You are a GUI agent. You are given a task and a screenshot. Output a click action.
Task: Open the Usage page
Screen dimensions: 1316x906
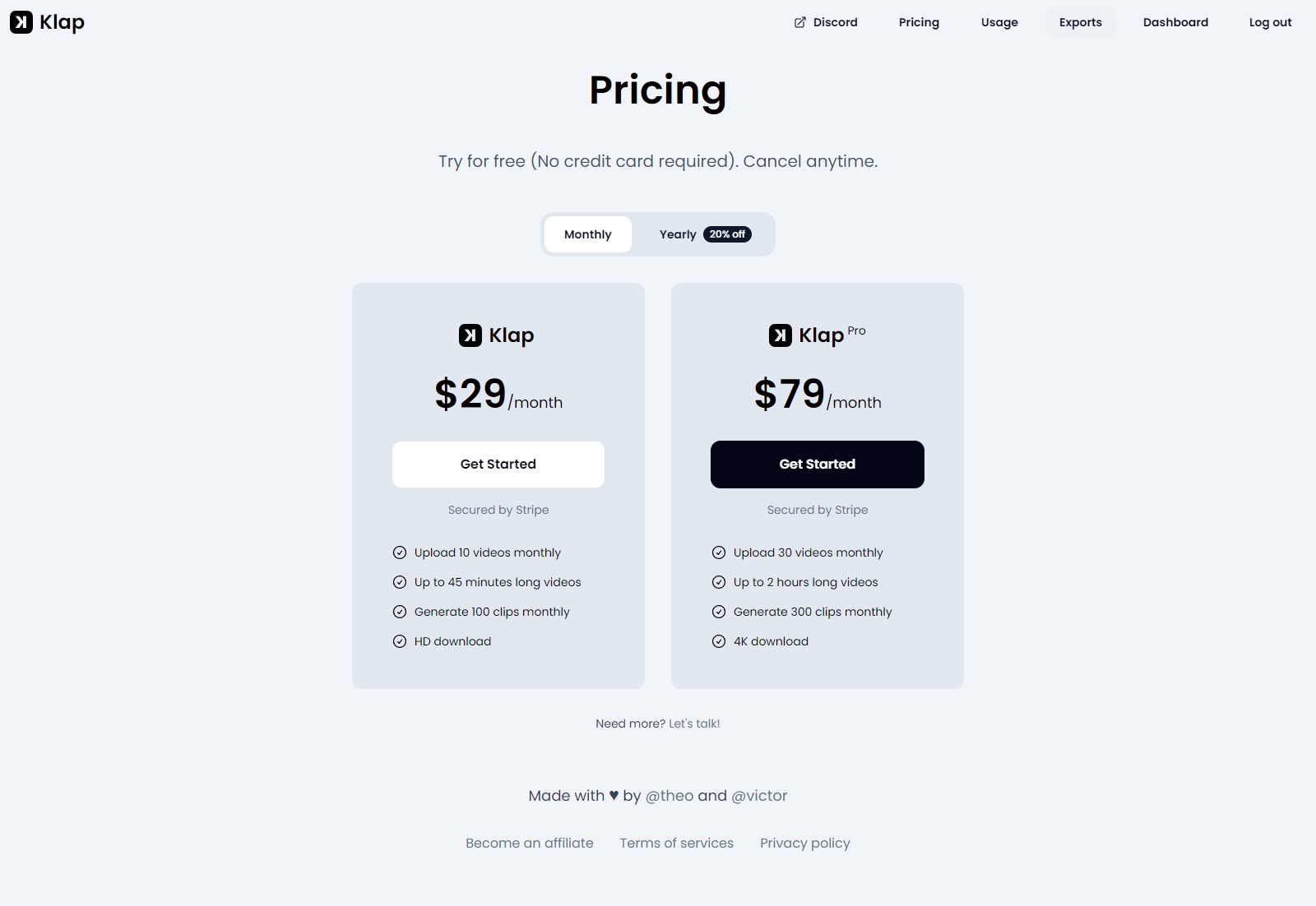[x=999, y=22]
